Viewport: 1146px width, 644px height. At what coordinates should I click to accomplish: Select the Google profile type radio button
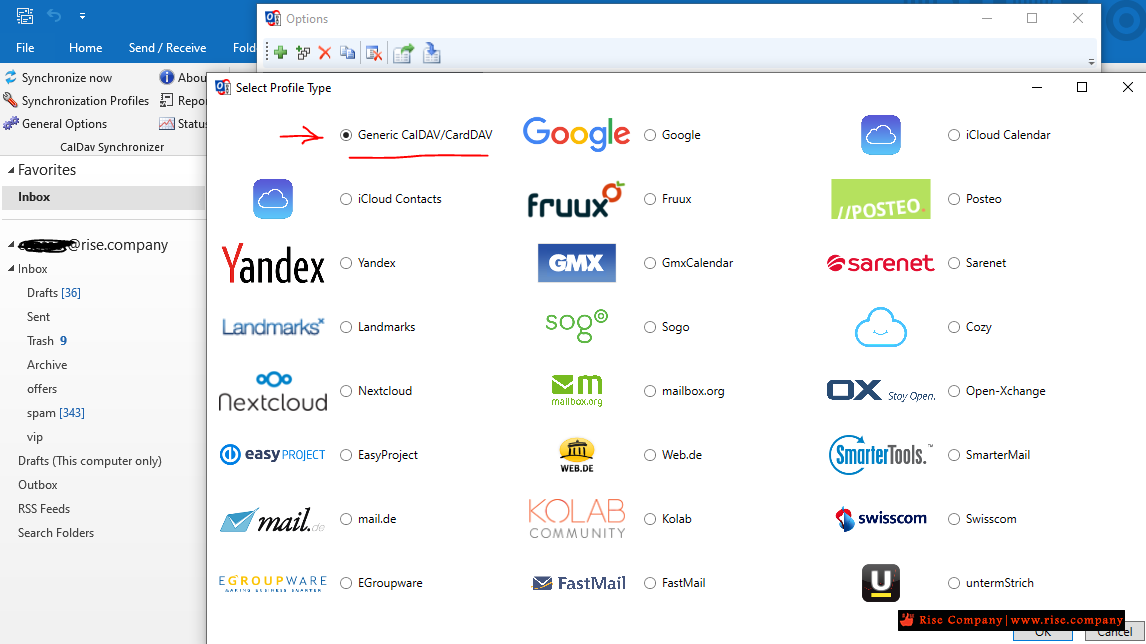pyautogui.click(x=650, y=135)
